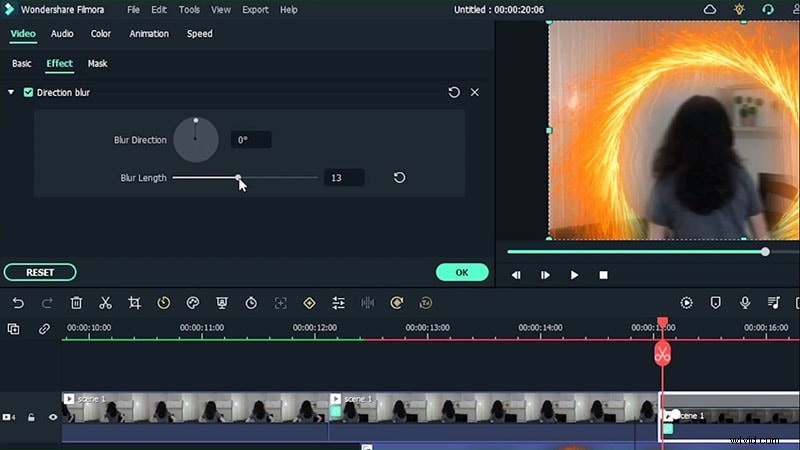
Task: Collapse the Direction blur section
Action: [x=11, y=92]
